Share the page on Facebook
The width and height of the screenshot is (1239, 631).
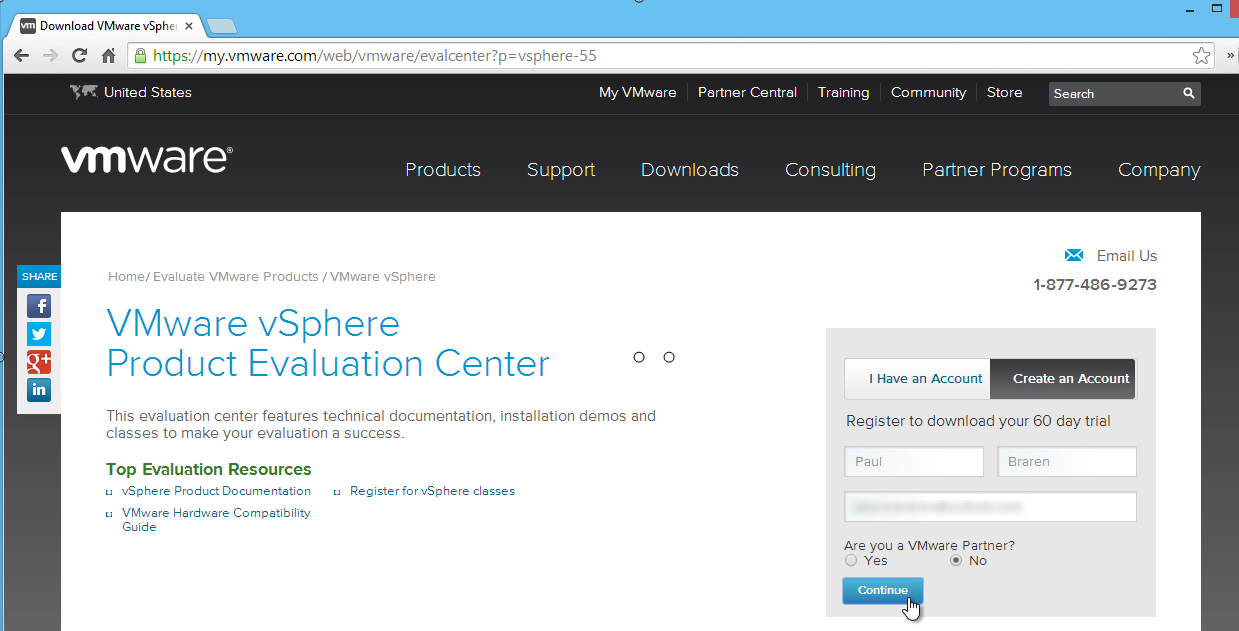(x=39, y=306)
